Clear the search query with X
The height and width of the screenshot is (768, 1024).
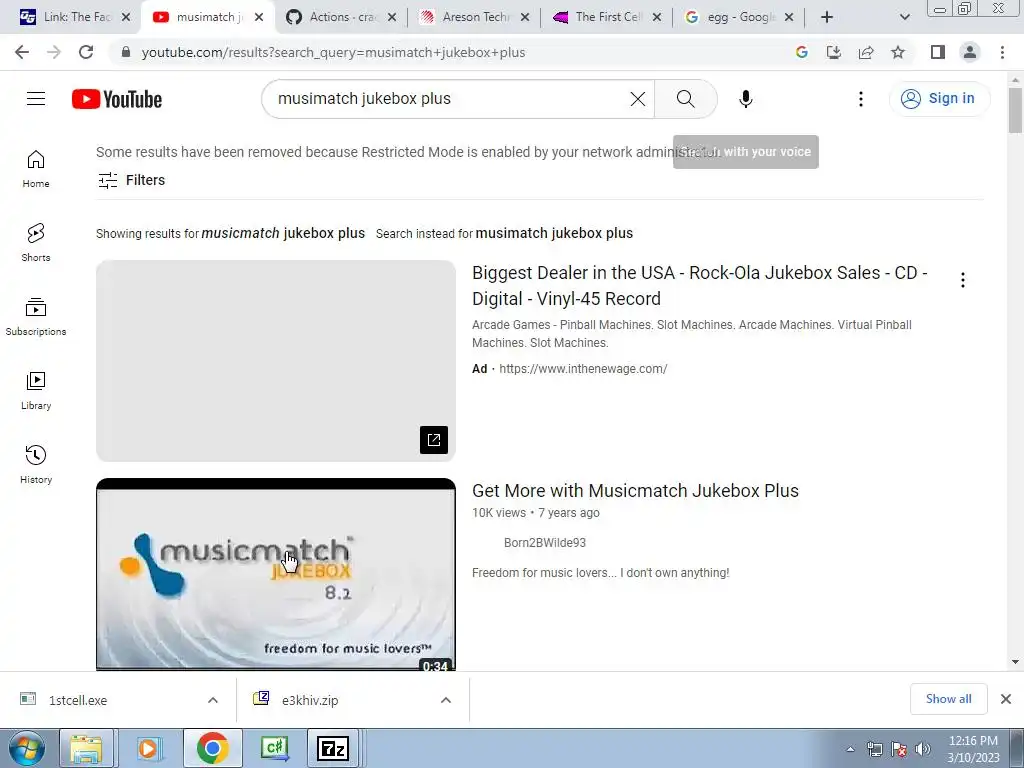(637, 99)
